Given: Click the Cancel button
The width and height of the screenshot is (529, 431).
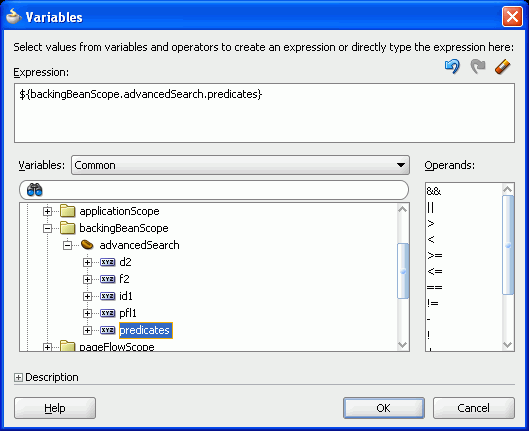Looking at the screenshot, I should tap(474, 408).
